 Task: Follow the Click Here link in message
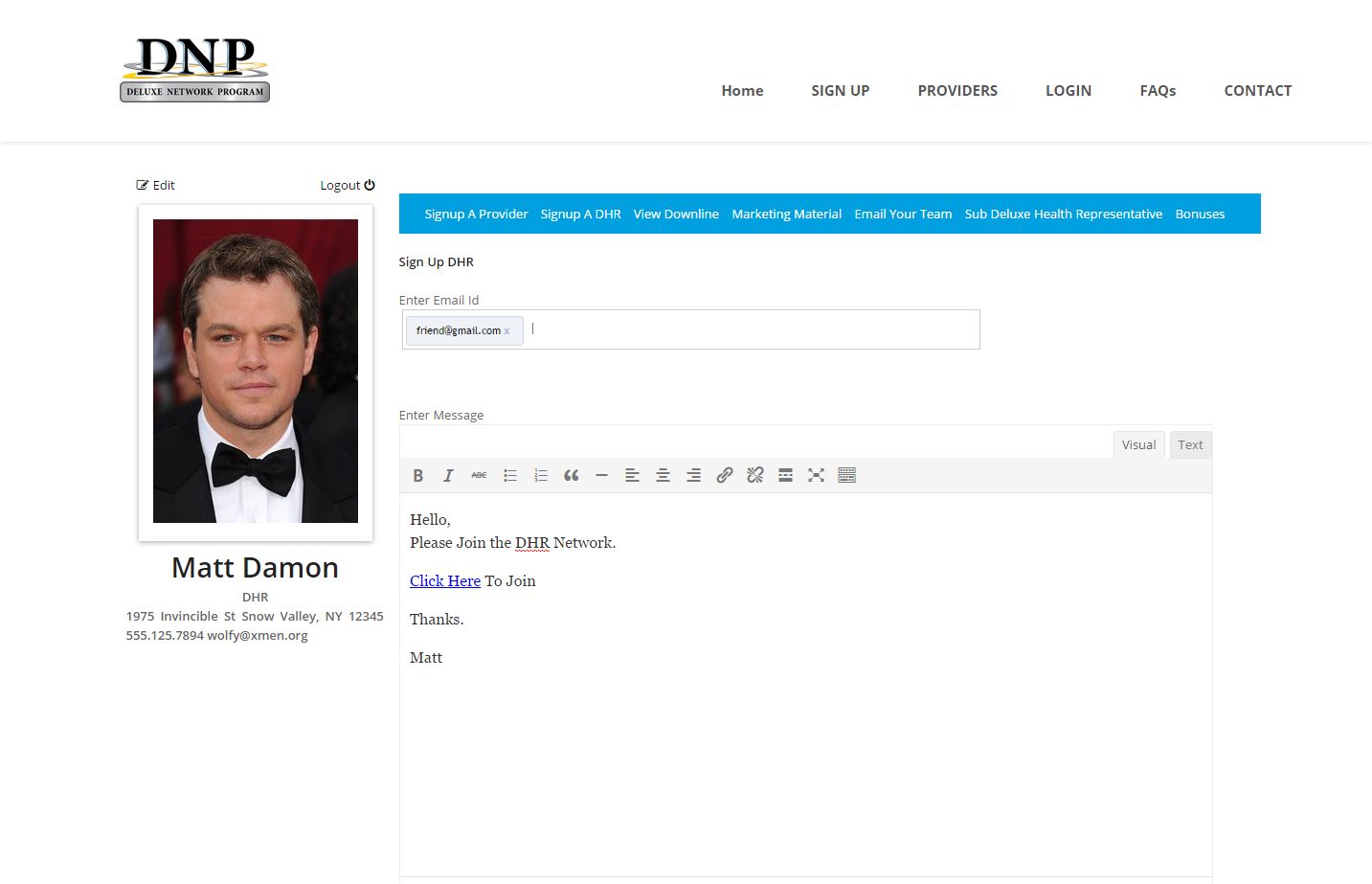445,580
